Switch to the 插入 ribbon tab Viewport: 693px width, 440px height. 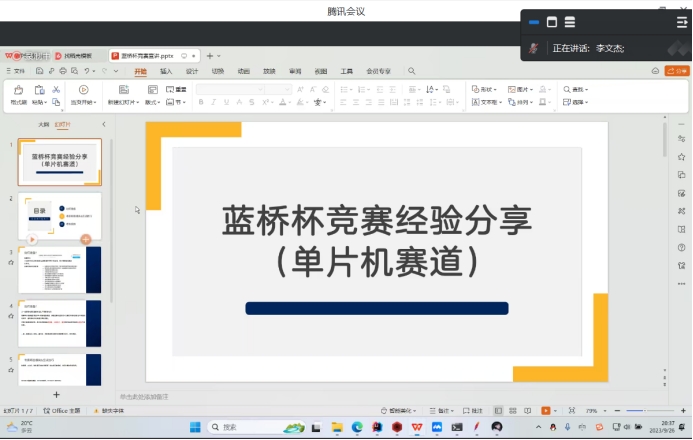pyautogui.click(x=166, y=71)
